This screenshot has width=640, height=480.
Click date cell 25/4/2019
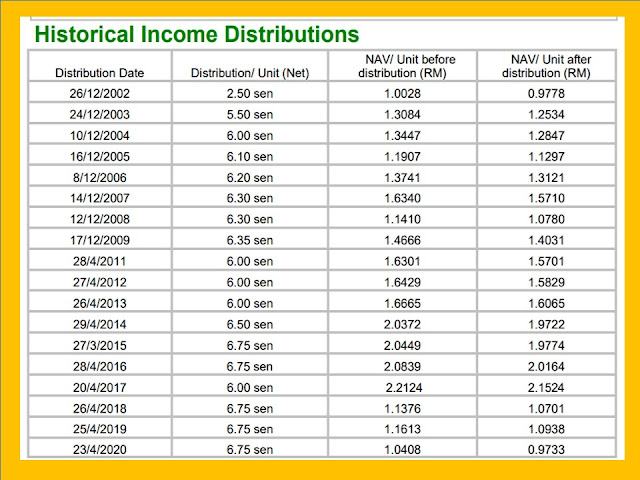[100, 429]
